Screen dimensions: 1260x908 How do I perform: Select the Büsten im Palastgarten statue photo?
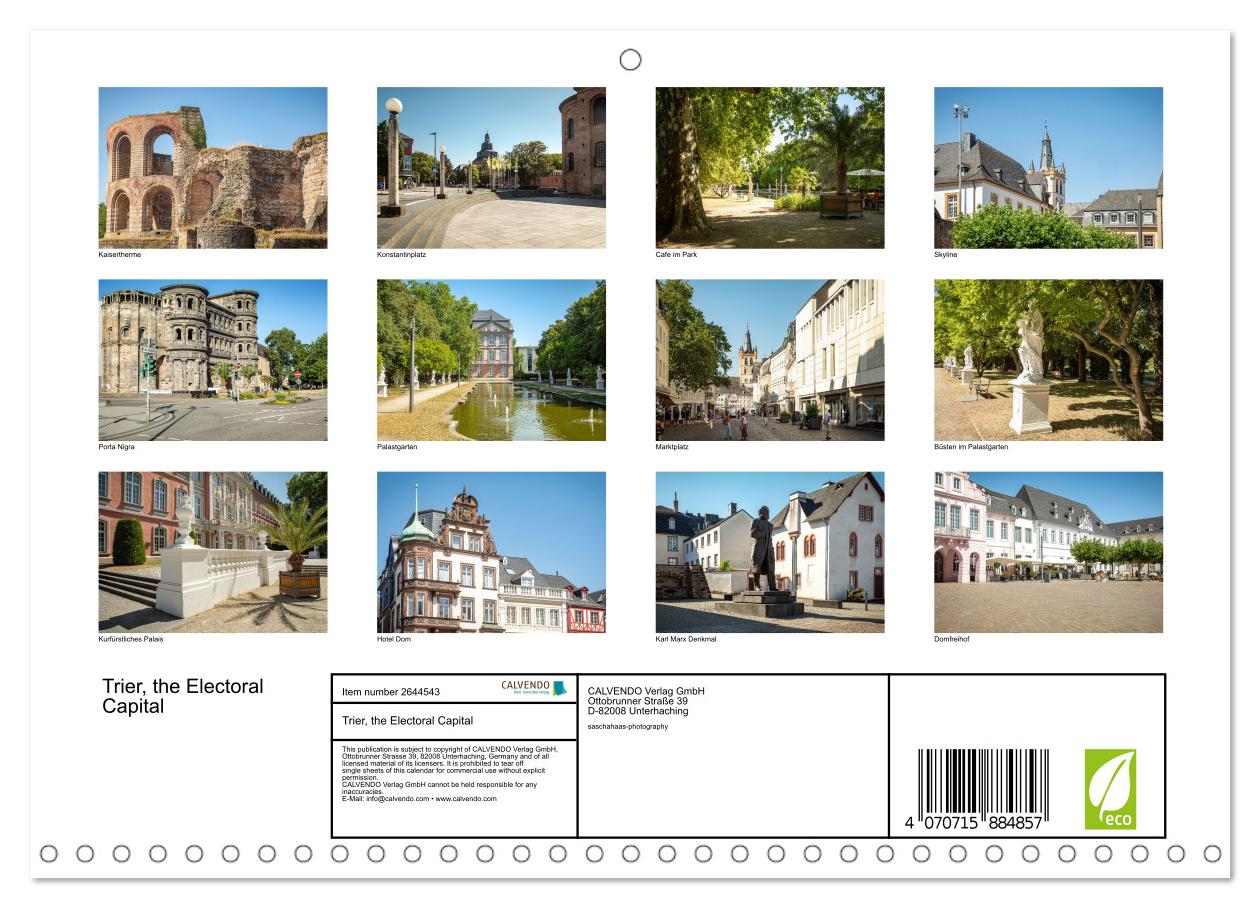point(1049,360)
